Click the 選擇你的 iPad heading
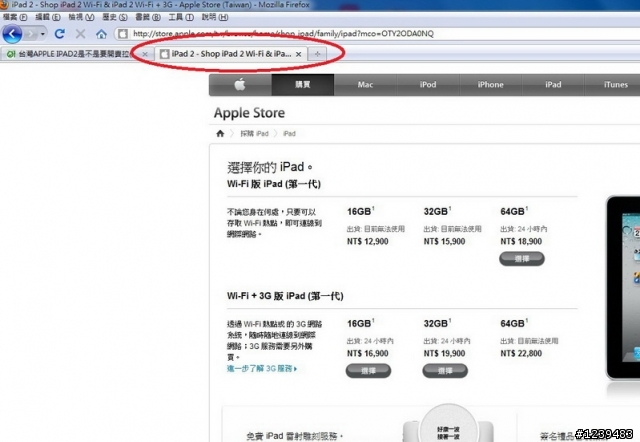This screenshot has width=640, height=442. pyautogui.click(x=269, y=167)
